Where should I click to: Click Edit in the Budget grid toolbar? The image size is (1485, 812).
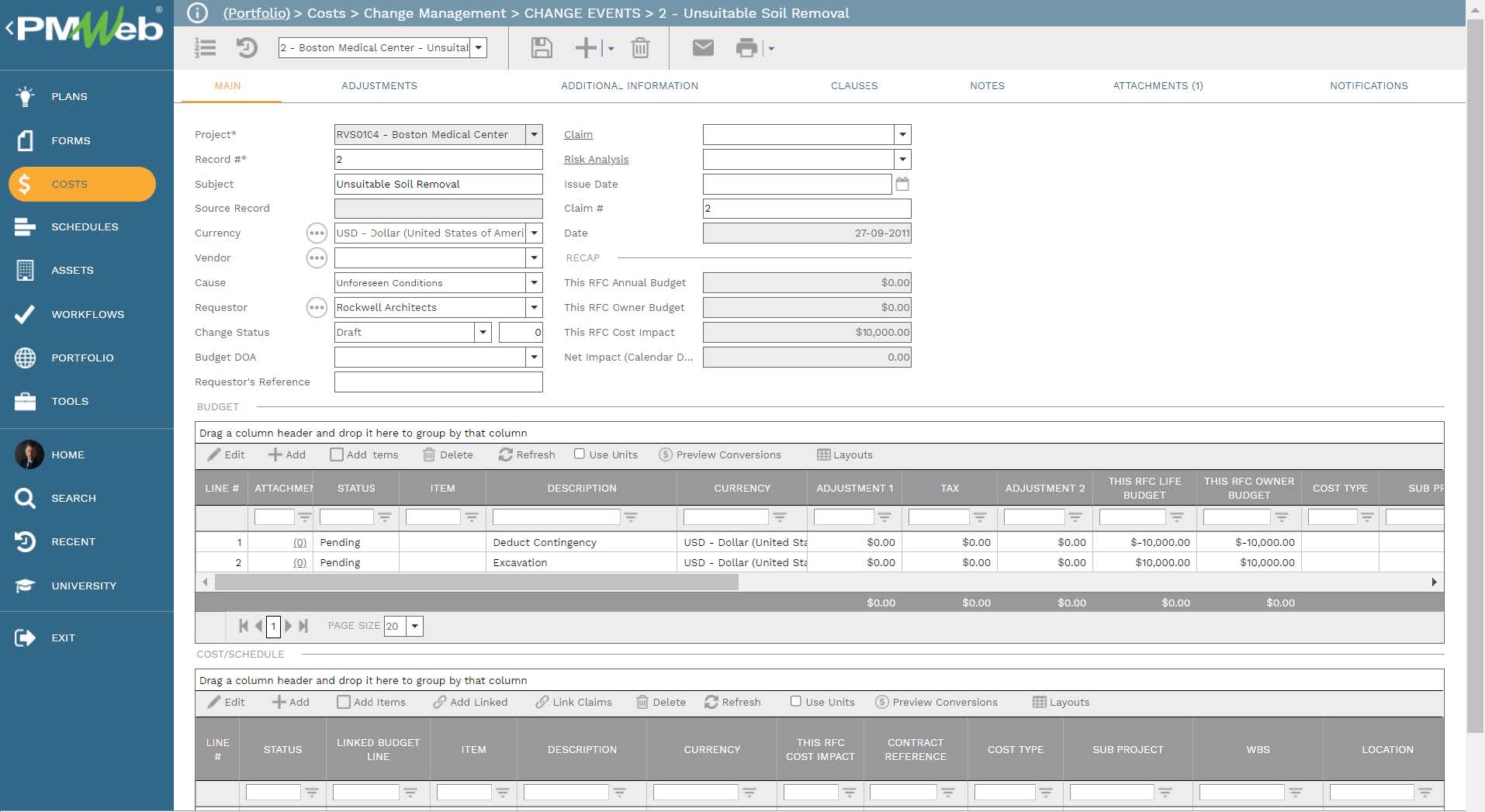point(227,454)
